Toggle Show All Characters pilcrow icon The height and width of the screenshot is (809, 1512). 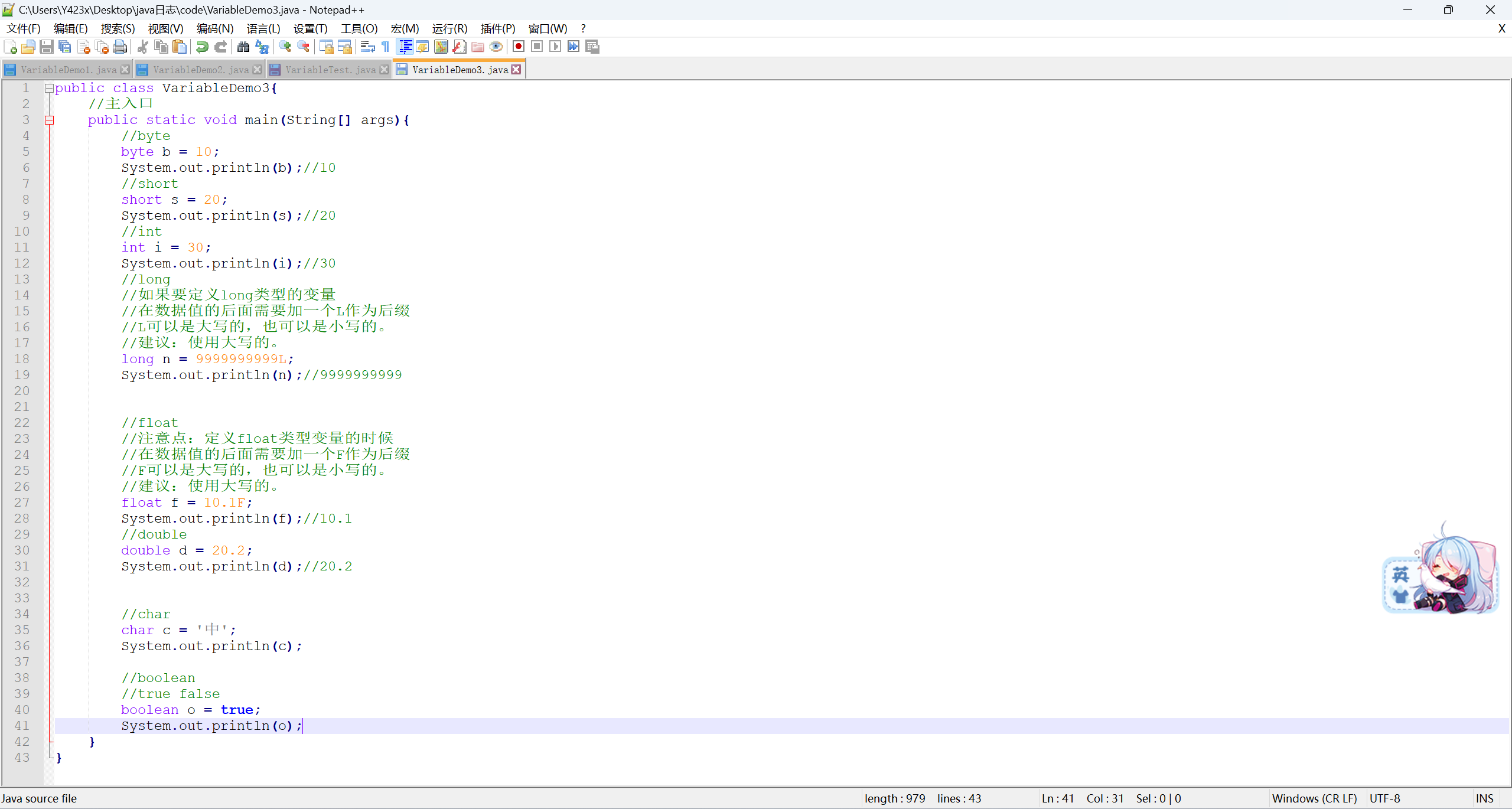click(386, 47)
